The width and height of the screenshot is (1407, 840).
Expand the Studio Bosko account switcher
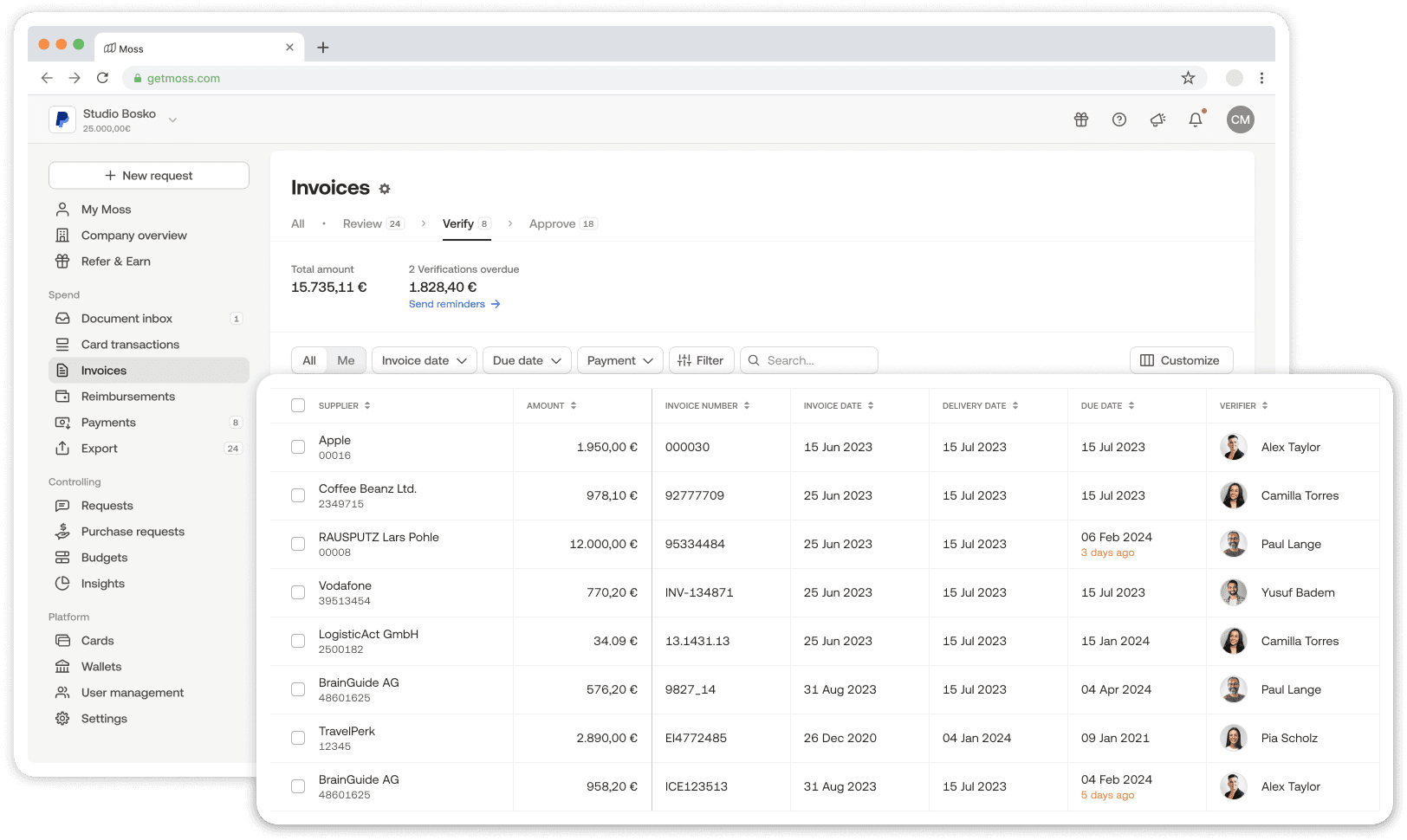coord(172,120)
